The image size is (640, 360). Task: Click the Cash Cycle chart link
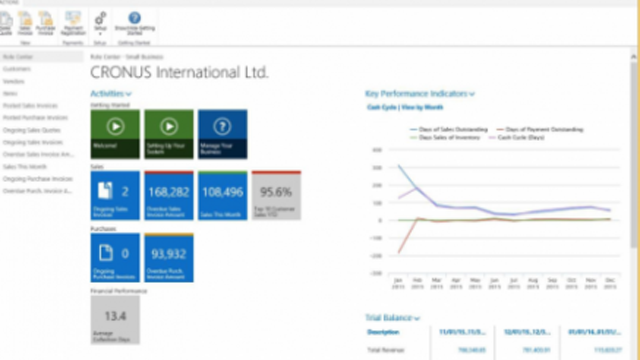pos(382,107)
